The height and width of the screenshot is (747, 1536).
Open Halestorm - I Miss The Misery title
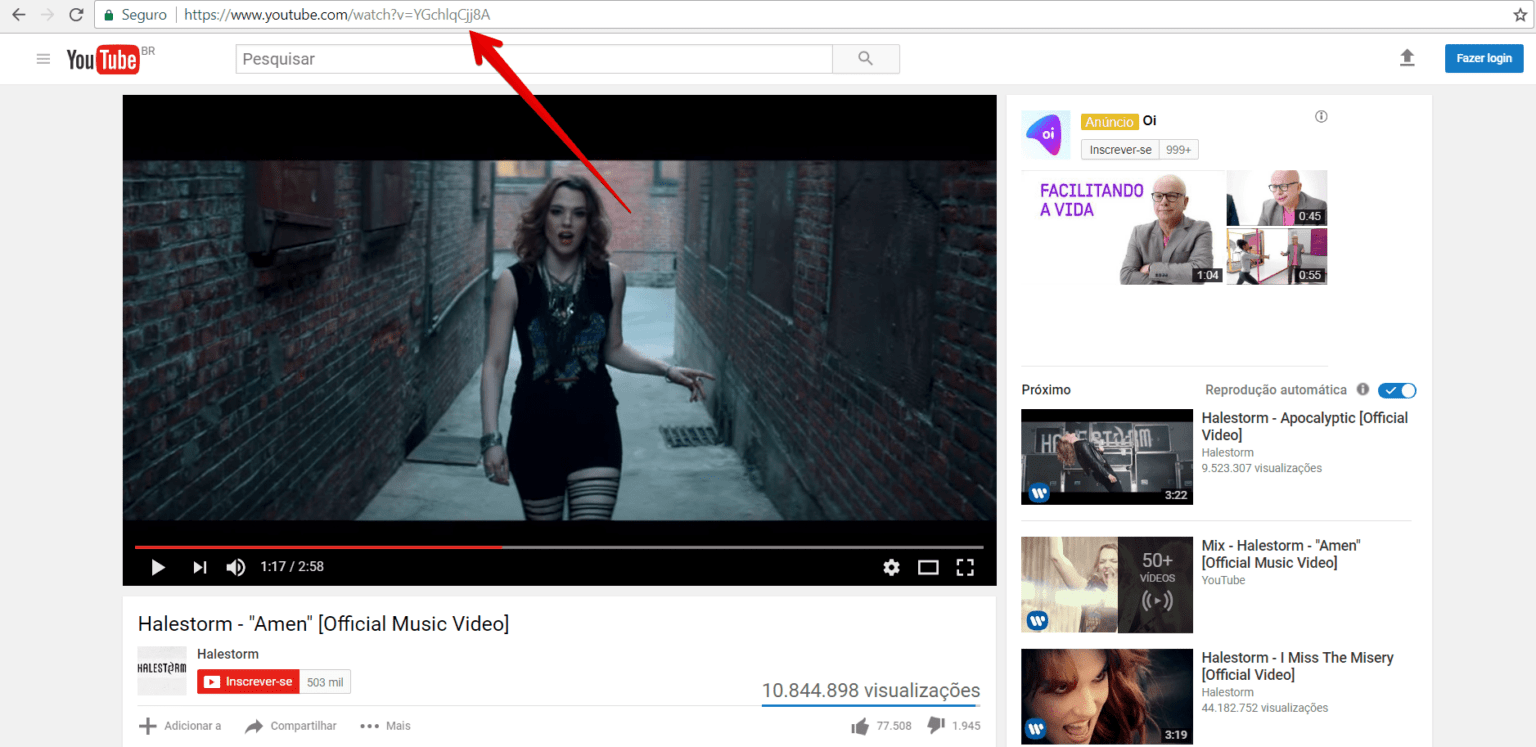[x=1298, y=666]
